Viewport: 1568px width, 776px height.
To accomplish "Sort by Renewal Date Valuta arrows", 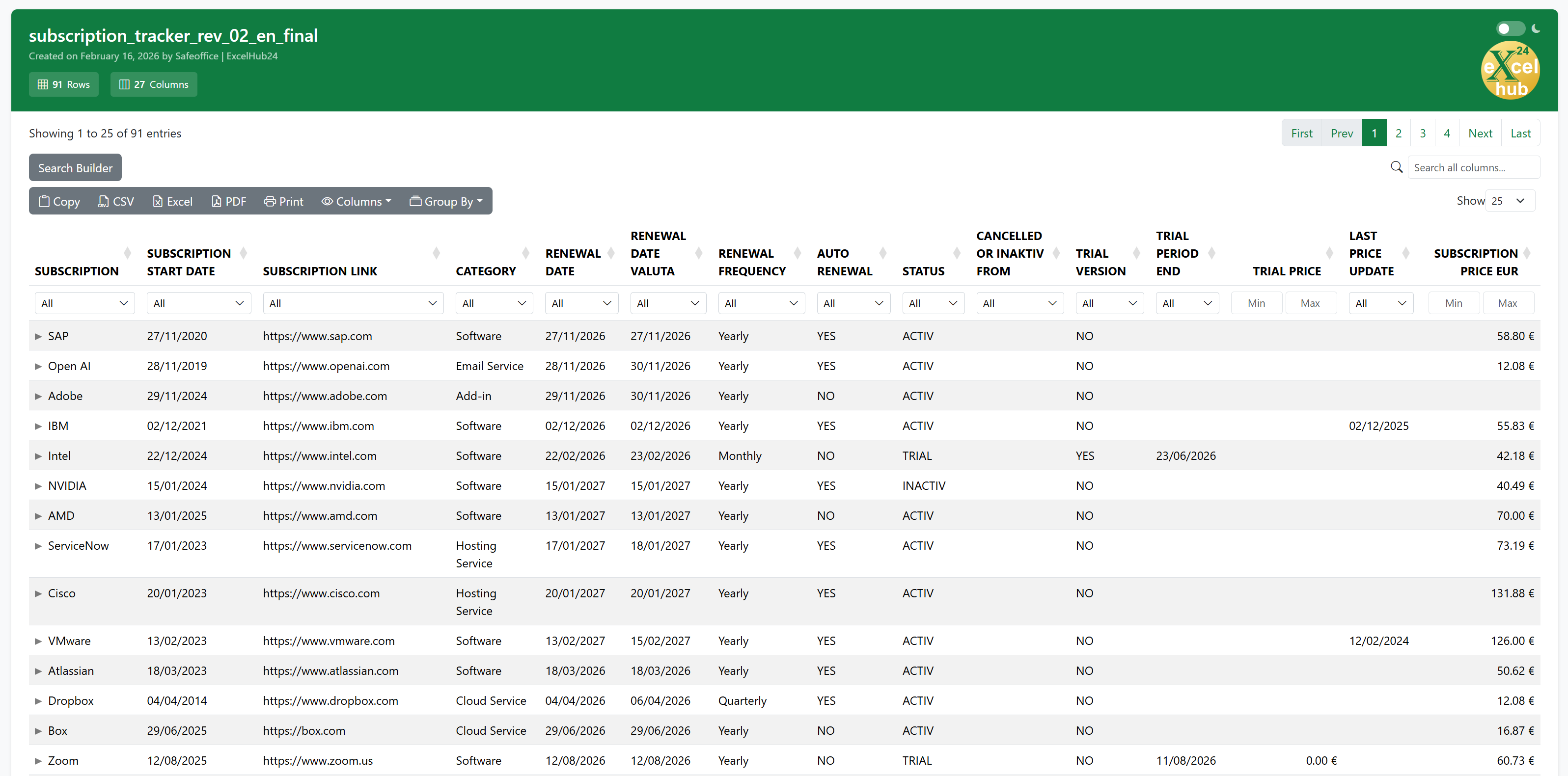I will 699,253.
